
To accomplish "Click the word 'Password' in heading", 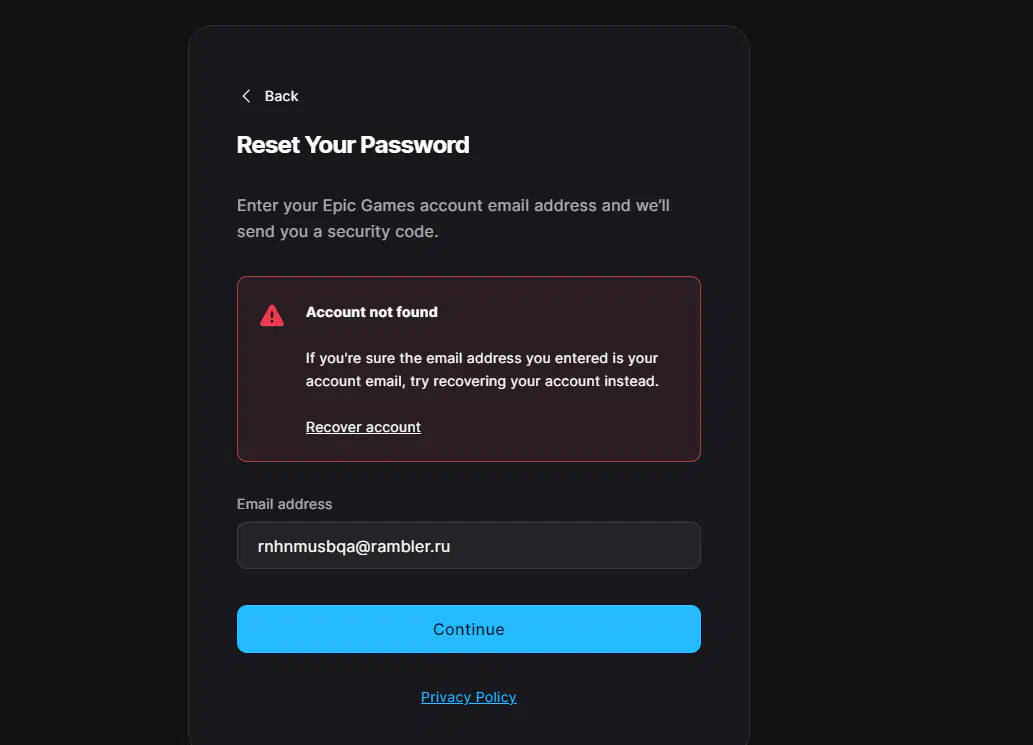I will tap(414, 145).
